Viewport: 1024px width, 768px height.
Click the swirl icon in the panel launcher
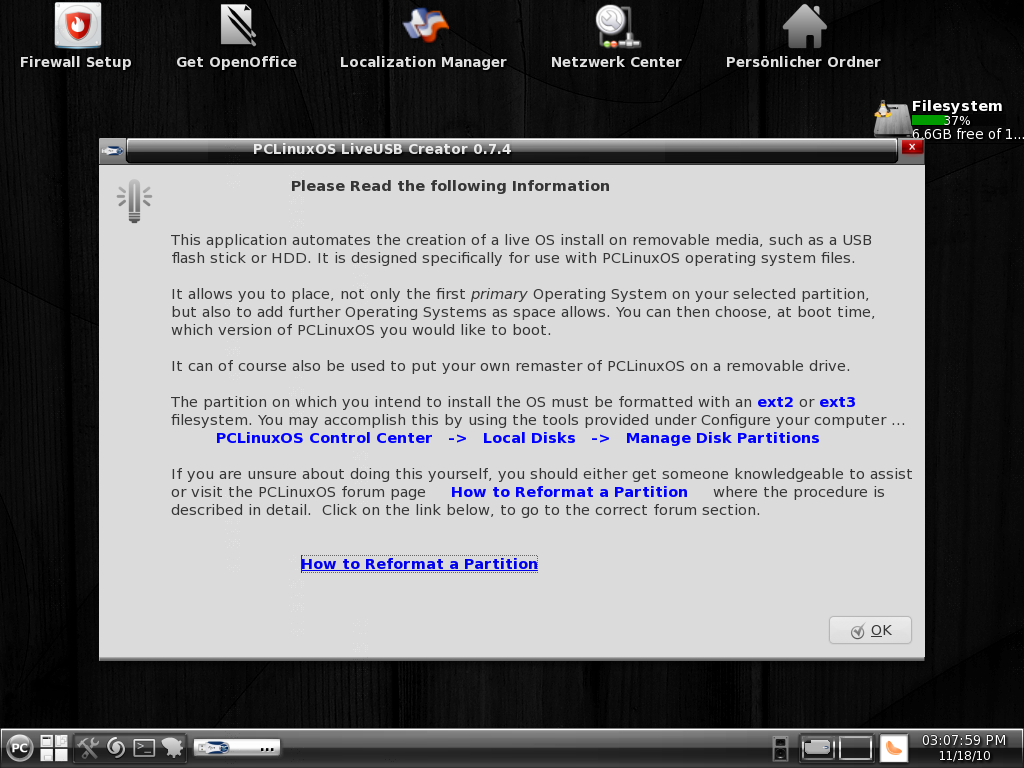(116, 747)
